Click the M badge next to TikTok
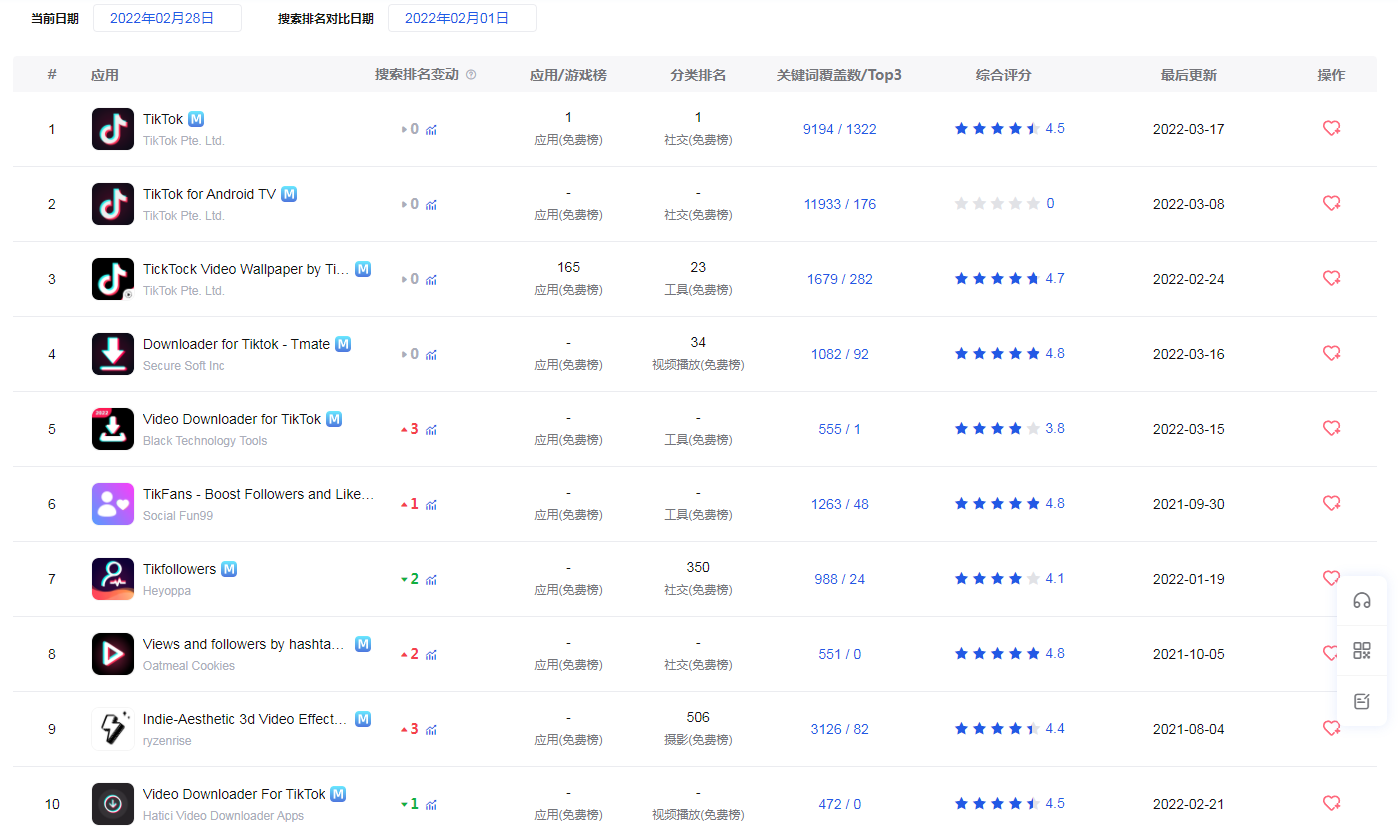 coord(197,119)
